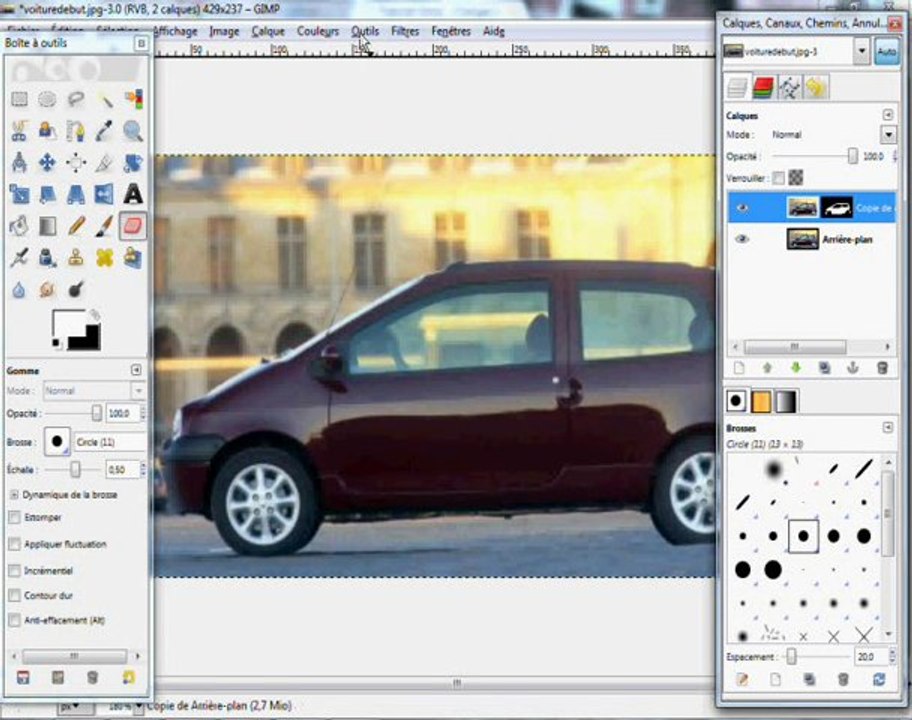This screenshot has width=912, height=720.
Task: Click the delete layer trash icon
Action: tap(882, 368)
